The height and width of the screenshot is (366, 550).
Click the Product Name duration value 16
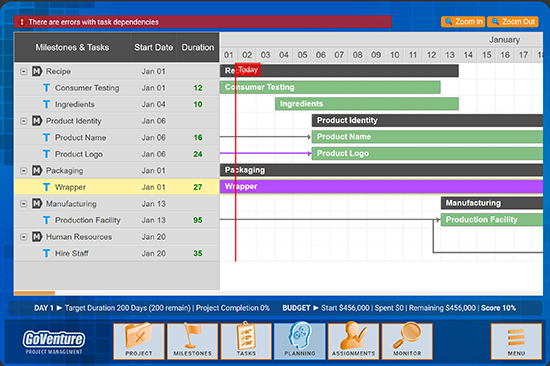[x=198, y=138]
